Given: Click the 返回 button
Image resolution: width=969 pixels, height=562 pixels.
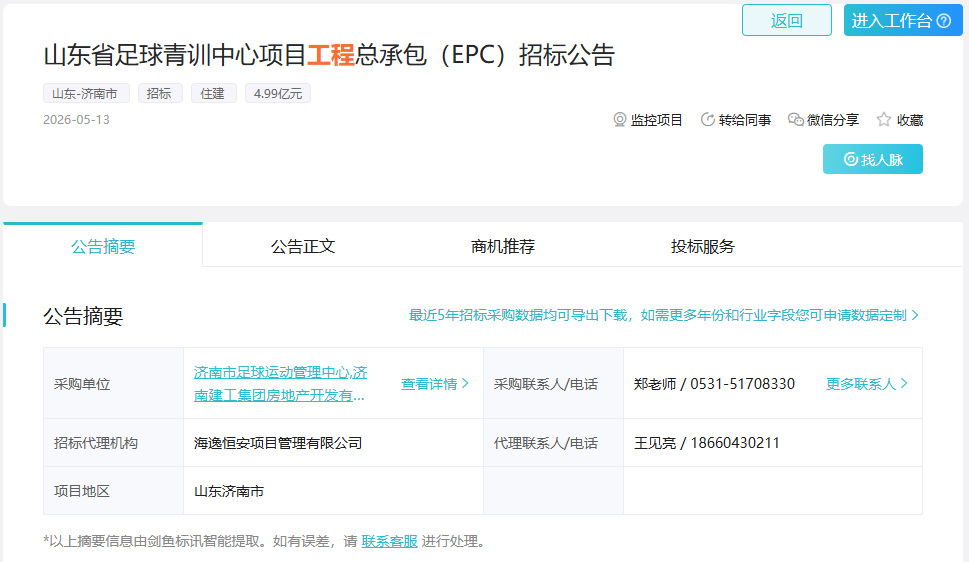Looking at the screenshot, I should pyautogui.click(x=786, y=20).
